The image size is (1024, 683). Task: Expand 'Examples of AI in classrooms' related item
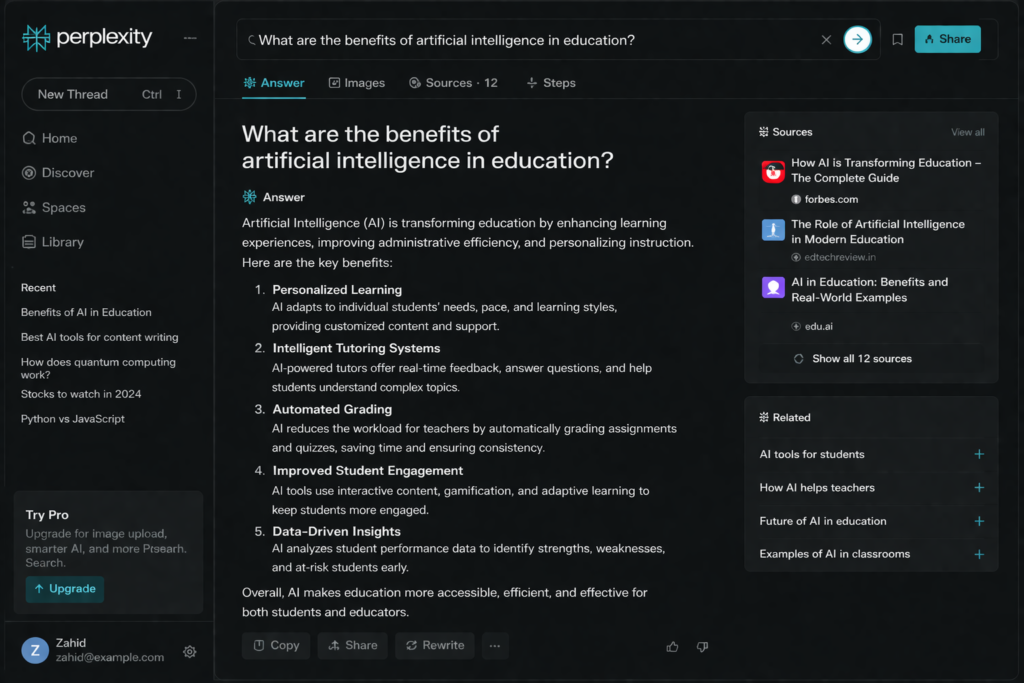979,554
